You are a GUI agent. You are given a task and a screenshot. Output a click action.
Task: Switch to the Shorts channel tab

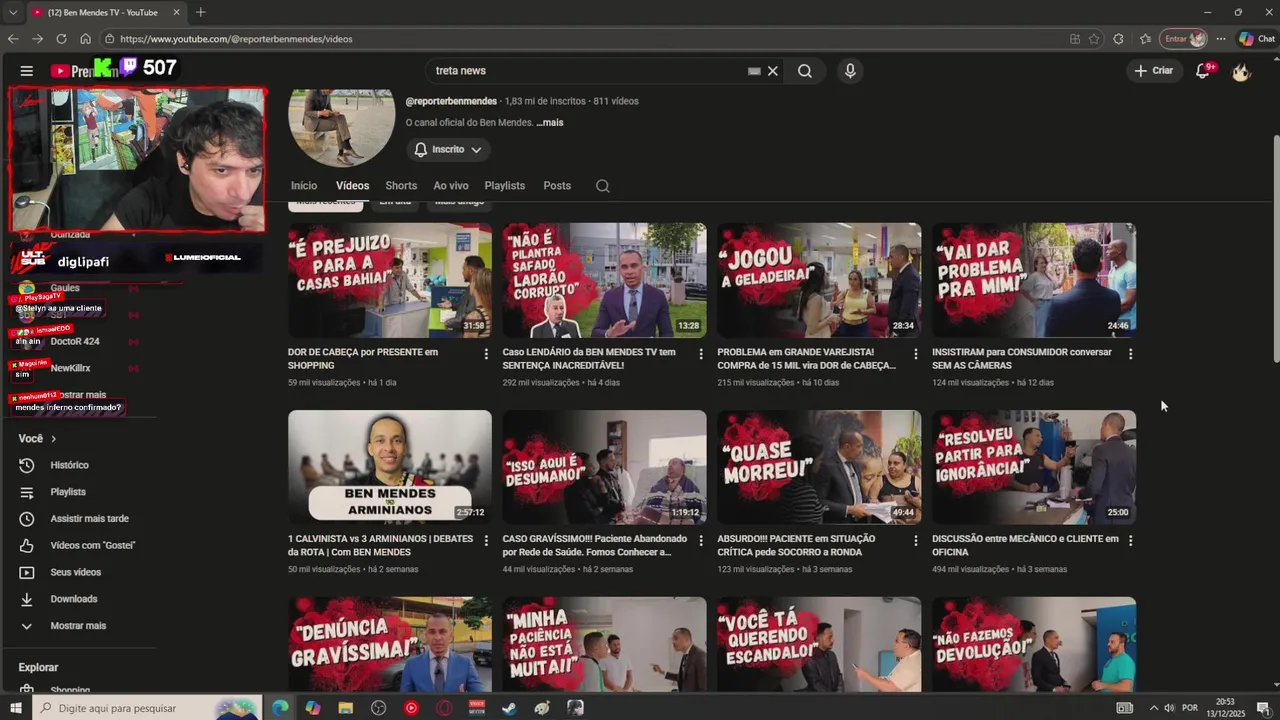pos(401,186)
